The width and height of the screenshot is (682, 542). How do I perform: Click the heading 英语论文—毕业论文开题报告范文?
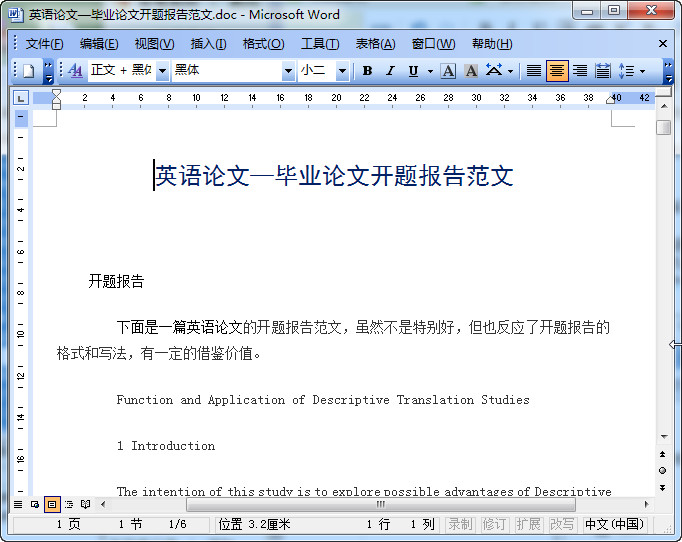tap(334, 176)
